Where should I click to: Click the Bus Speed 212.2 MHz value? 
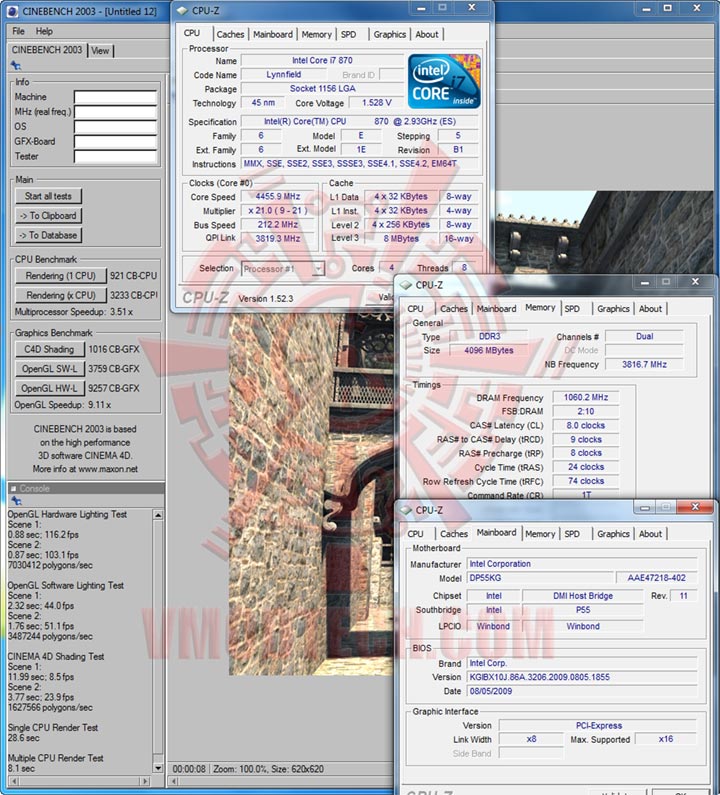[x=278, y=225]
